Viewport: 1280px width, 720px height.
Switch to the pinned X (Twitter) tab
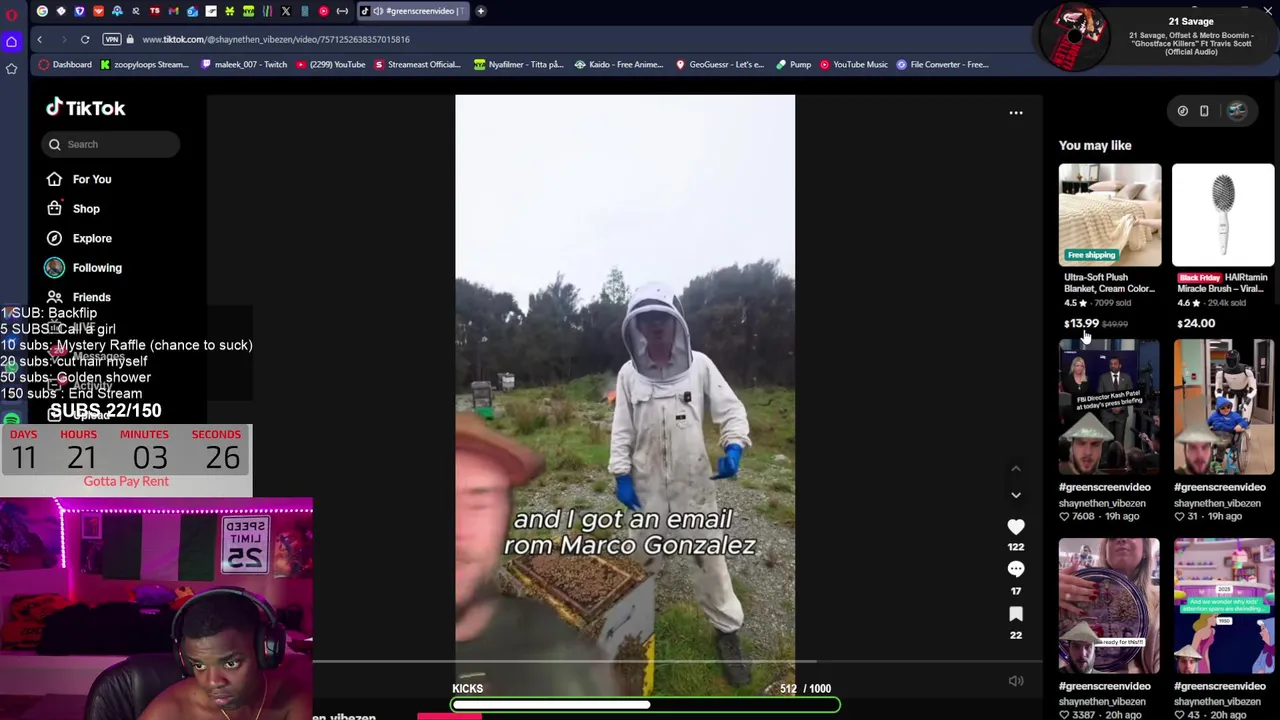[x=286, y=11]
